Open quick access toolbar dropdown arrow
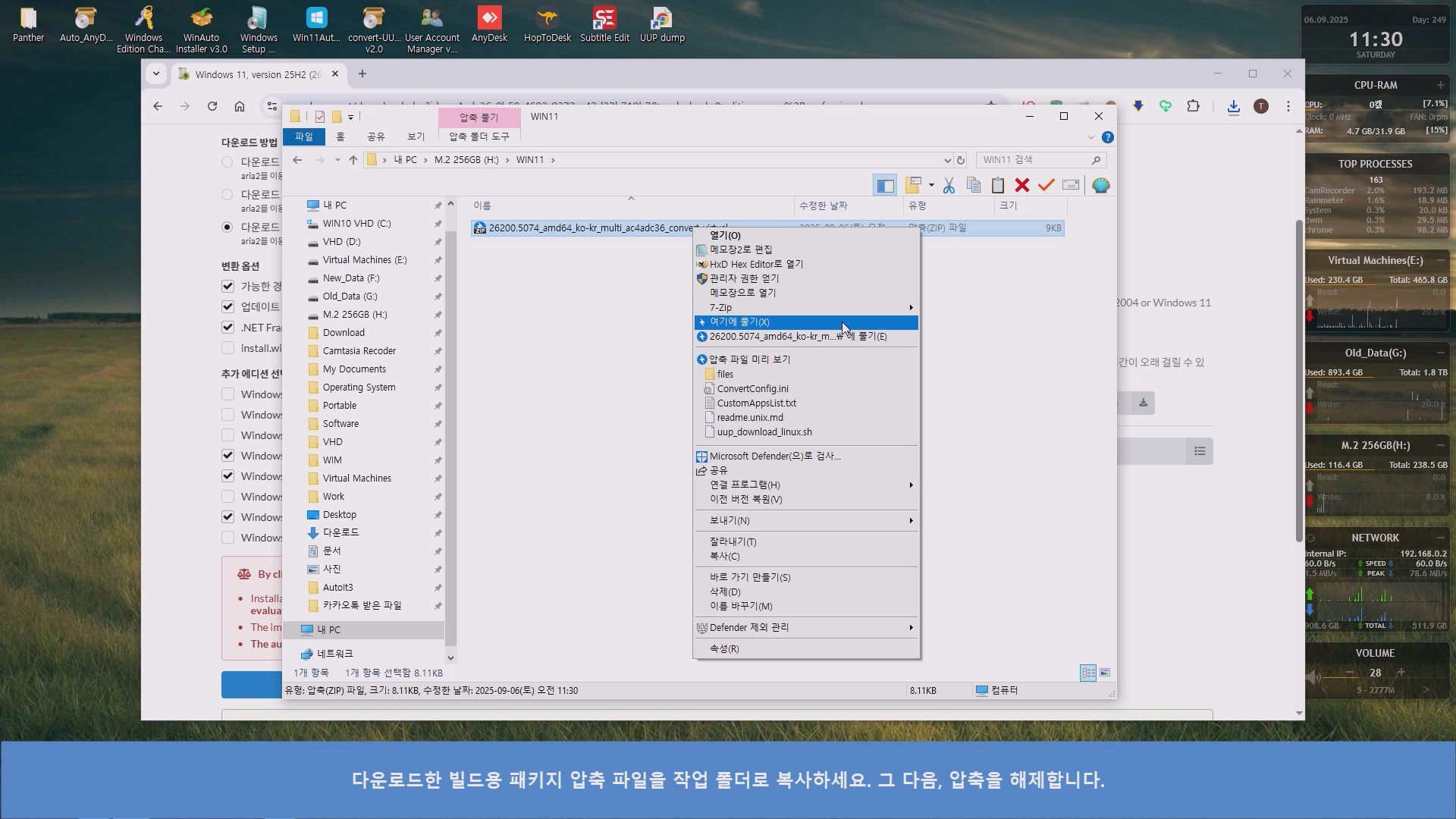Screen dimensions: 1456x819 coord(350,117)
